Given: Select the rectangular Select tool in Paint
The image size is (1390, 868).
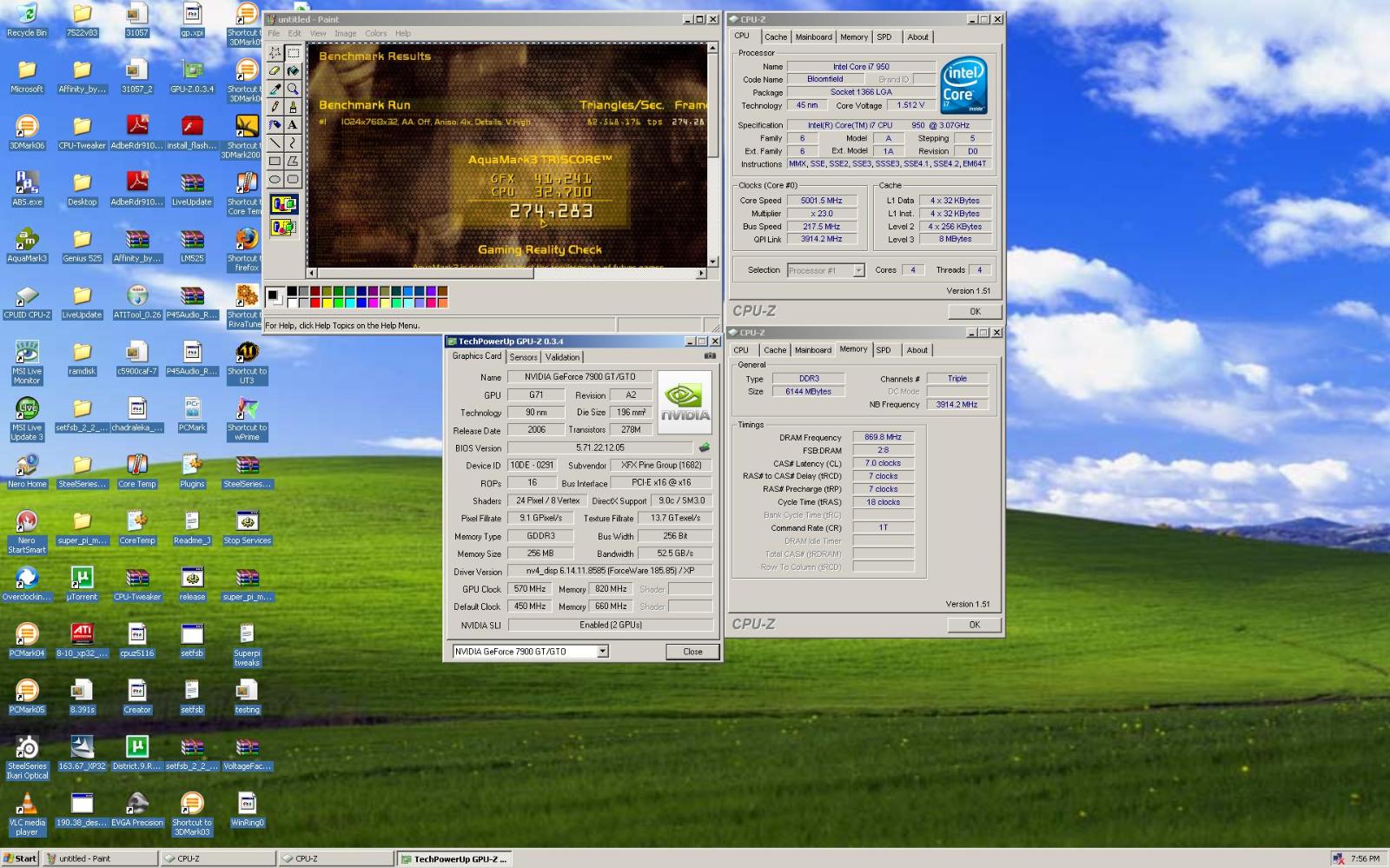Looking at the screenshot, I should click(x=293, y=52).
